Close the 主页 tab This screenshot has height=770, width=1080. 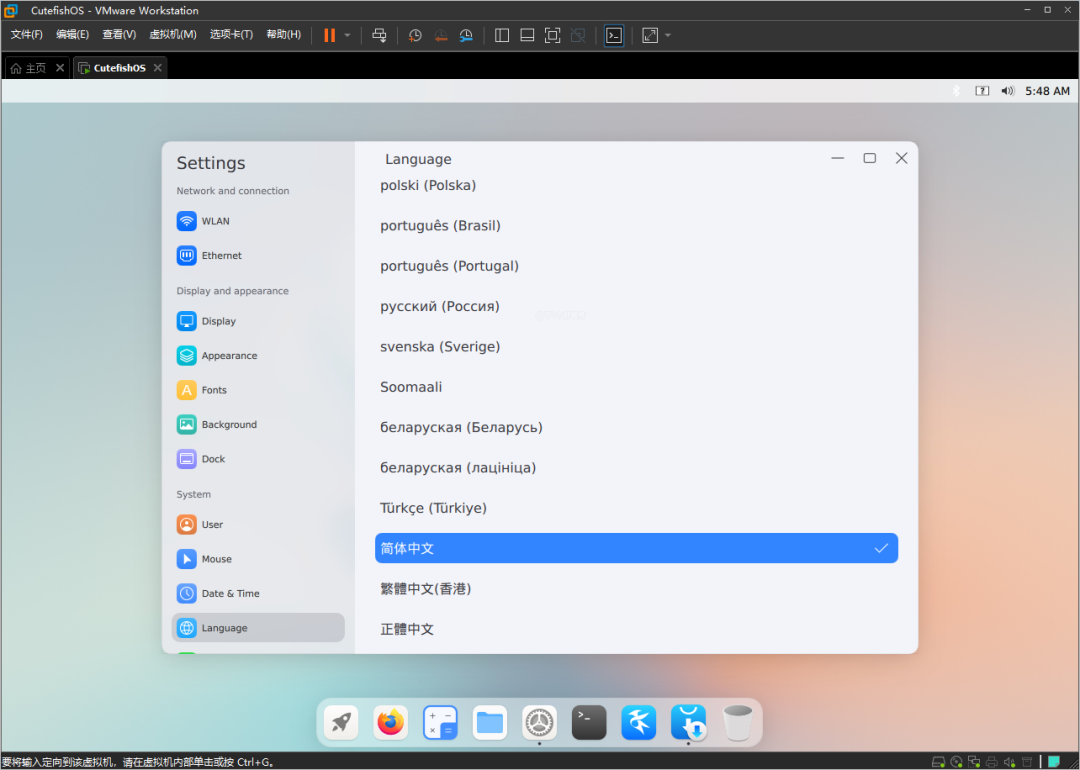[x=60, y=67]
